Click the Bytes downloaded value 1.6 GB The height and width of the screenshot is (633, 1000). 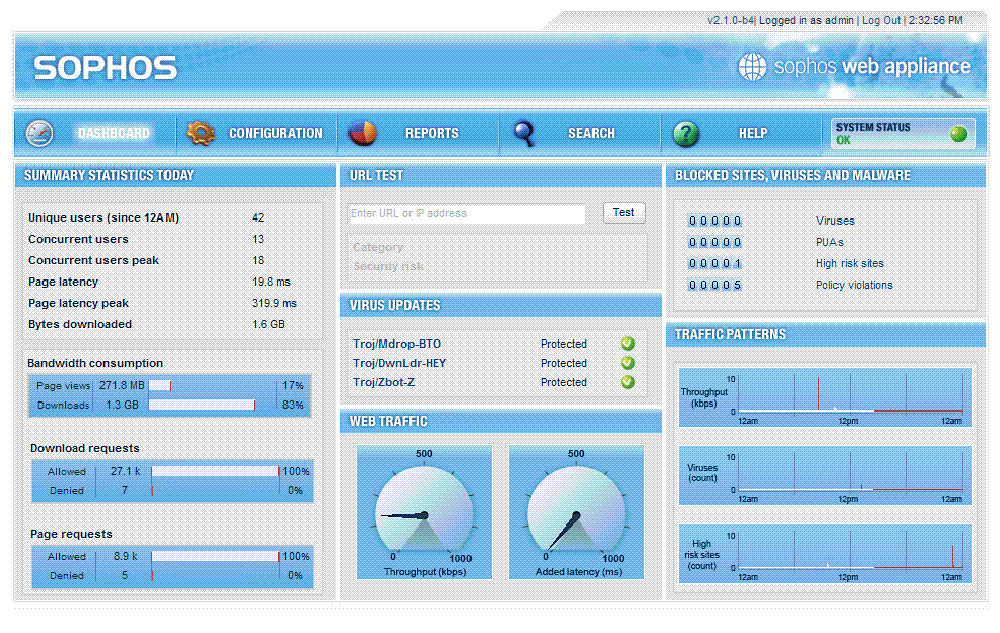(x=268, y=324)
